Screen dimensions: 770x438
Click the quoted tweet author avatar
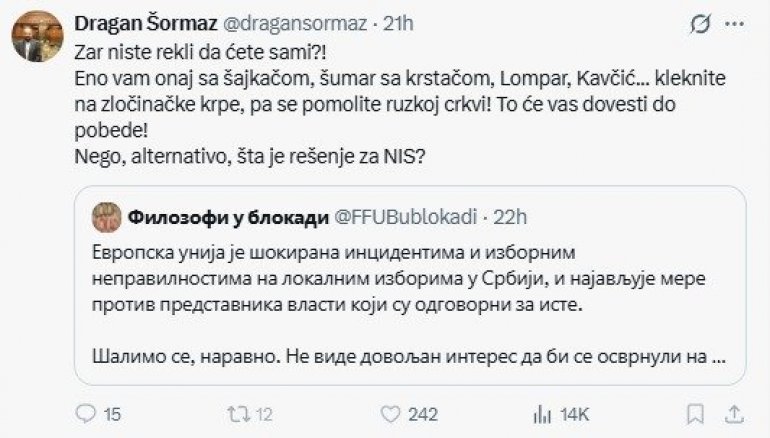[104, 215]
